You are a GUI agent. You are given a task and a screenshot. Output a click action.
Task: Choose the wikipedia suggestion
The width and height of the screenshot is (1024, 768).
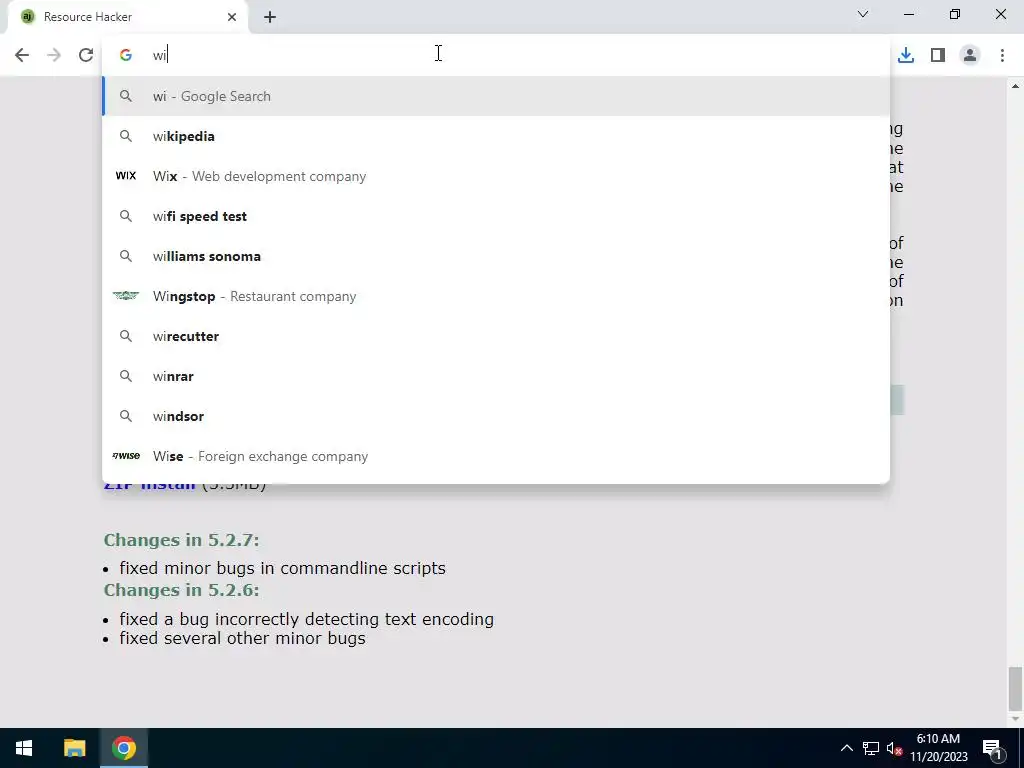[496, 136]
